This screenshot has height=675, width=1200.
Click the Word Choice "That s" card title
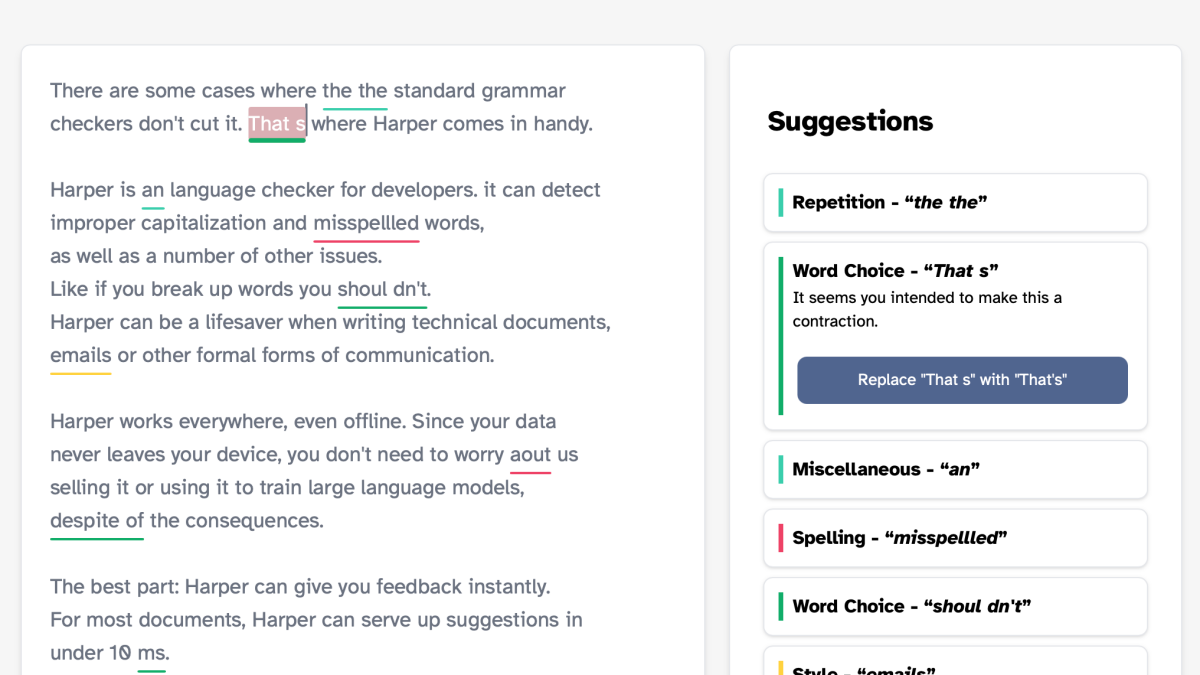coord(895,271)
